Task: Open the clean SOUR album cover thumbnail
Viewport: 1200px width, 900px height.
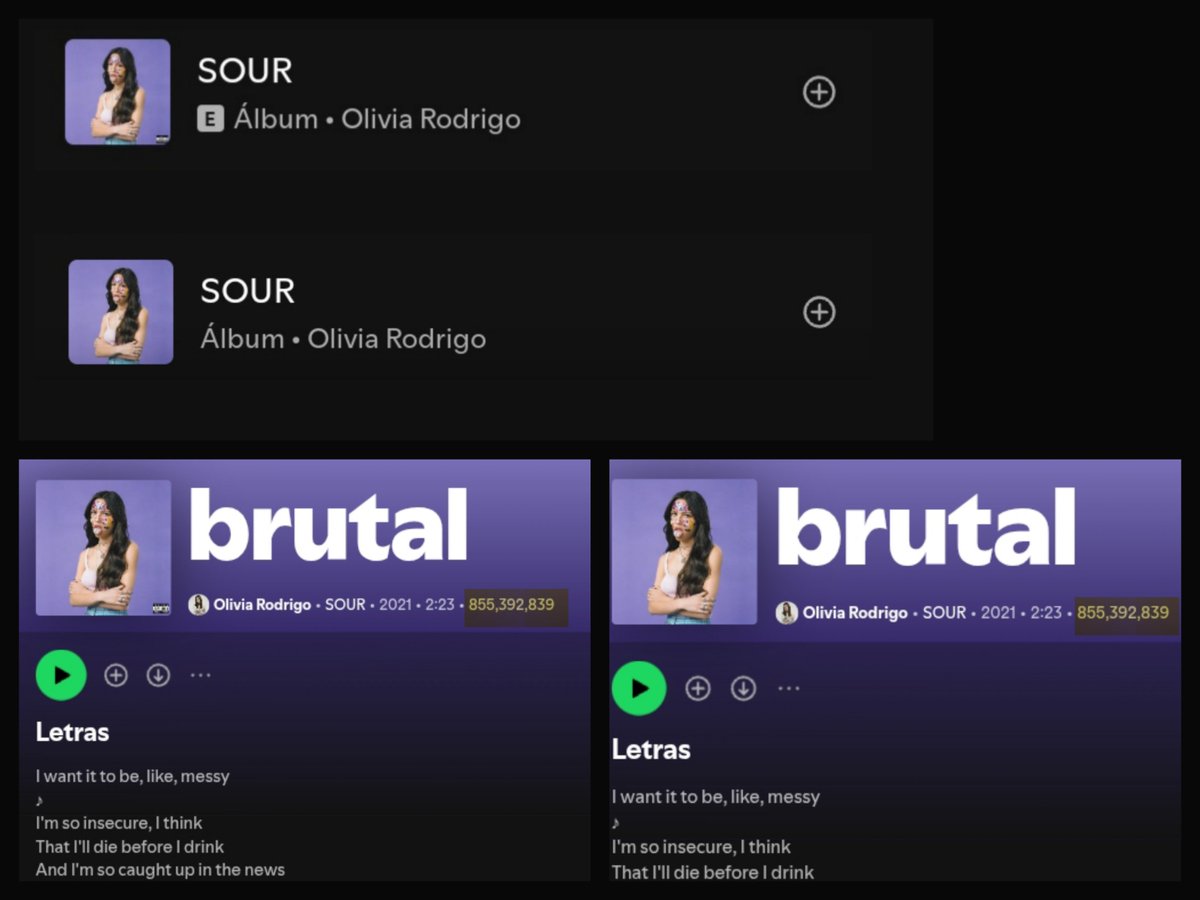Action: (121, 312)
